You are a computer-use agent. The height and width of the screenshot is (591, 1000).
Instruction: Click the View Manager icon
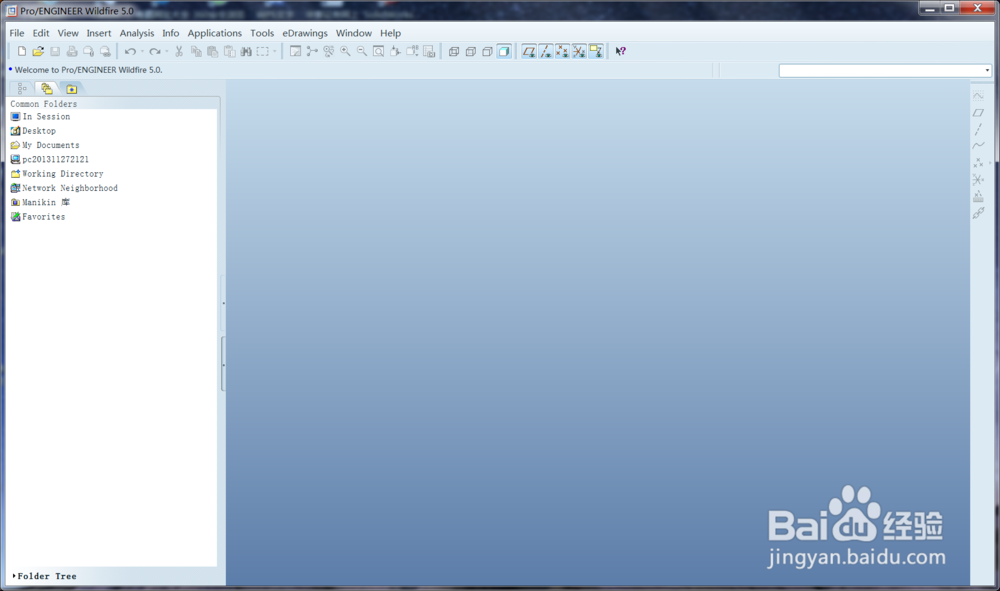pos(429,52)
